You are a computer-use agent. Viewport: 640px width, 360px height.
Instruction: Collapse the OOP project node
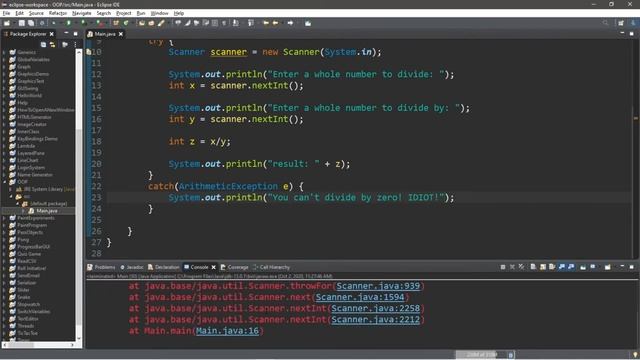(4, 182)
